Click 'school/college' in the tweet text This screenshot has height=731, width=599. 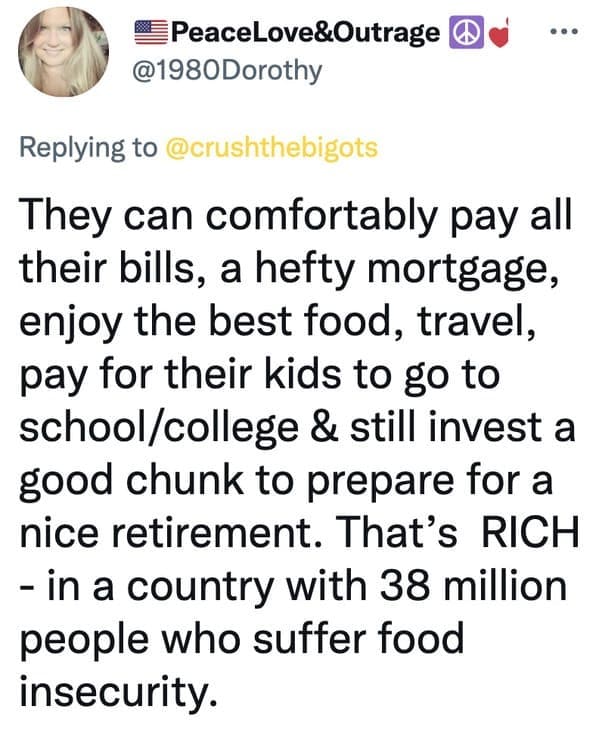pyautogui.click(x=159, y=429)
